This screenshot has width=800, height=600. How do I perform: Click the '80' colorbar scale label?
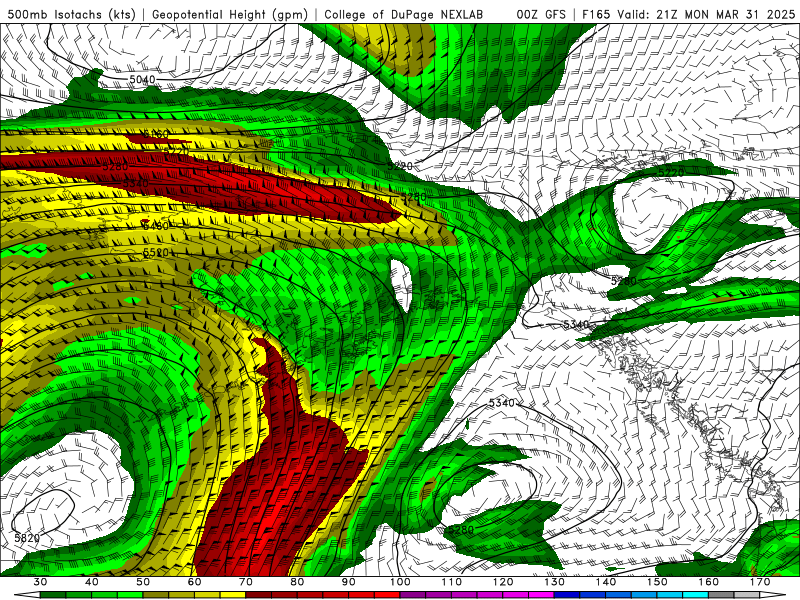[x=297, y=582]
